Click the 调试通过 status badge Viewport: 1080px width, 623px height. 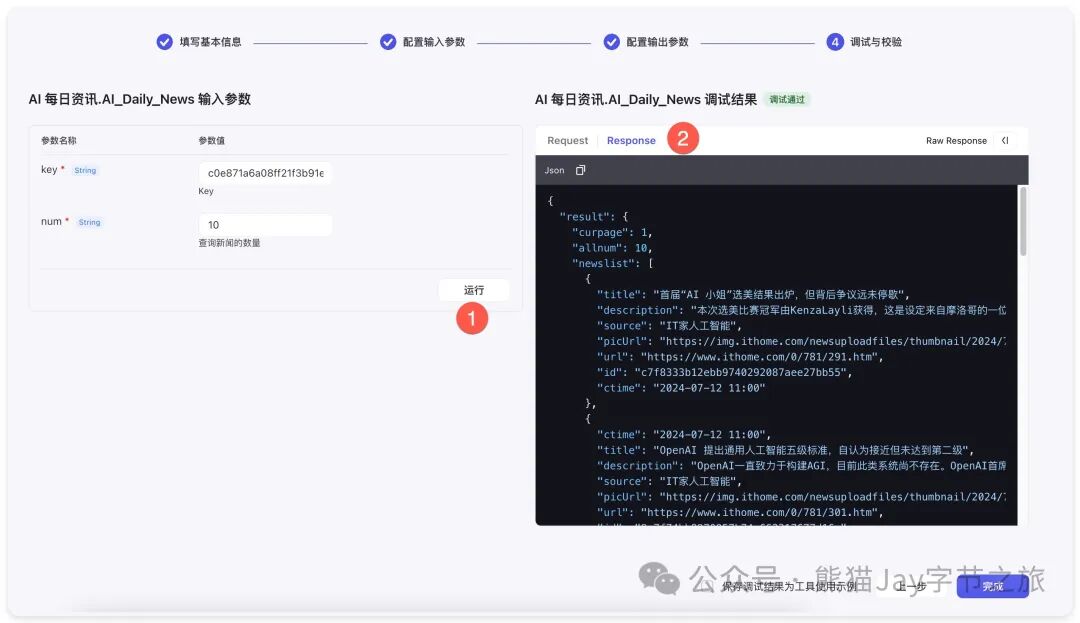click(x=787, y=100)
